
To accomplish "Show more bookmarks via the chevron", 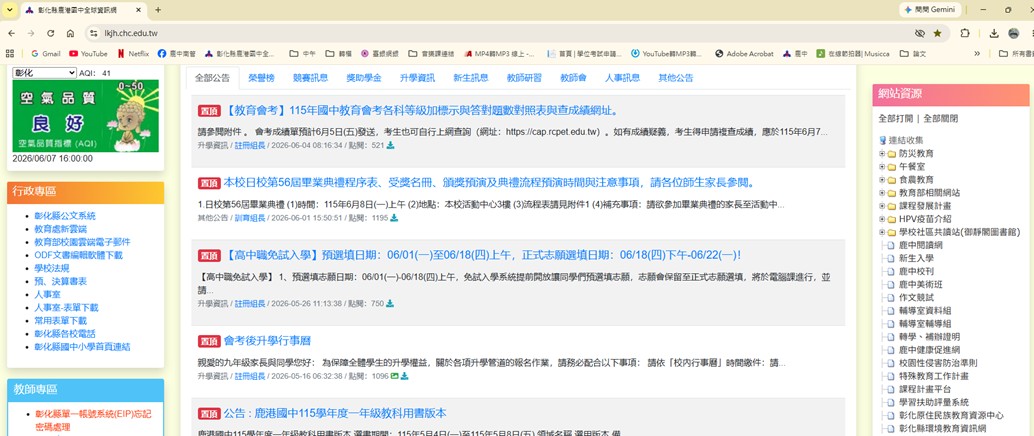I will point(977,53).
